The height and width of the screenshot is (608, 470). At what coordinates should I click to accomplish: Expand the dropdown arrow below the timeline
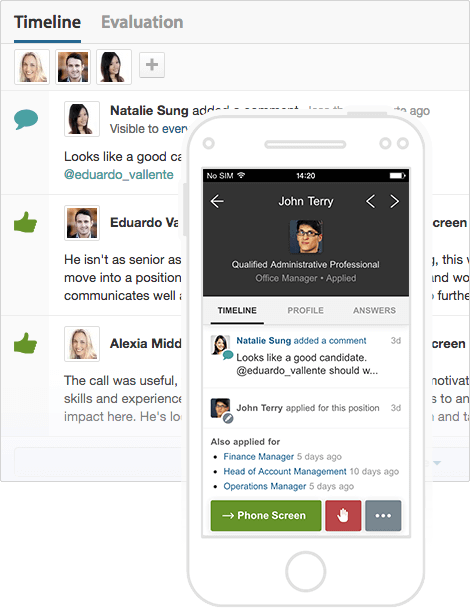pyautogui.click(x=437, y=463)
